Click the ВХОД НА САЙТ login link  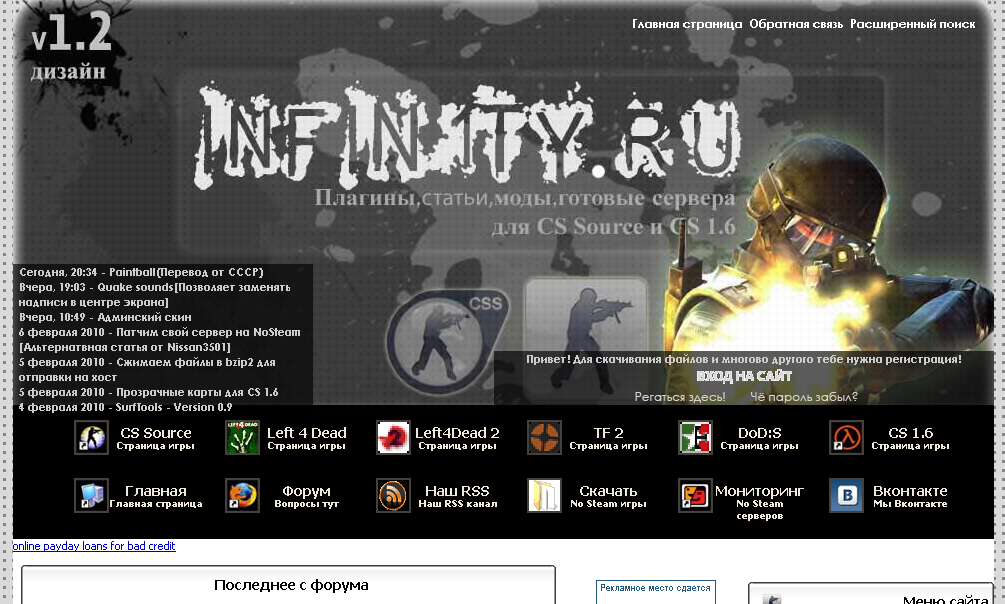(x=744, y=376)
